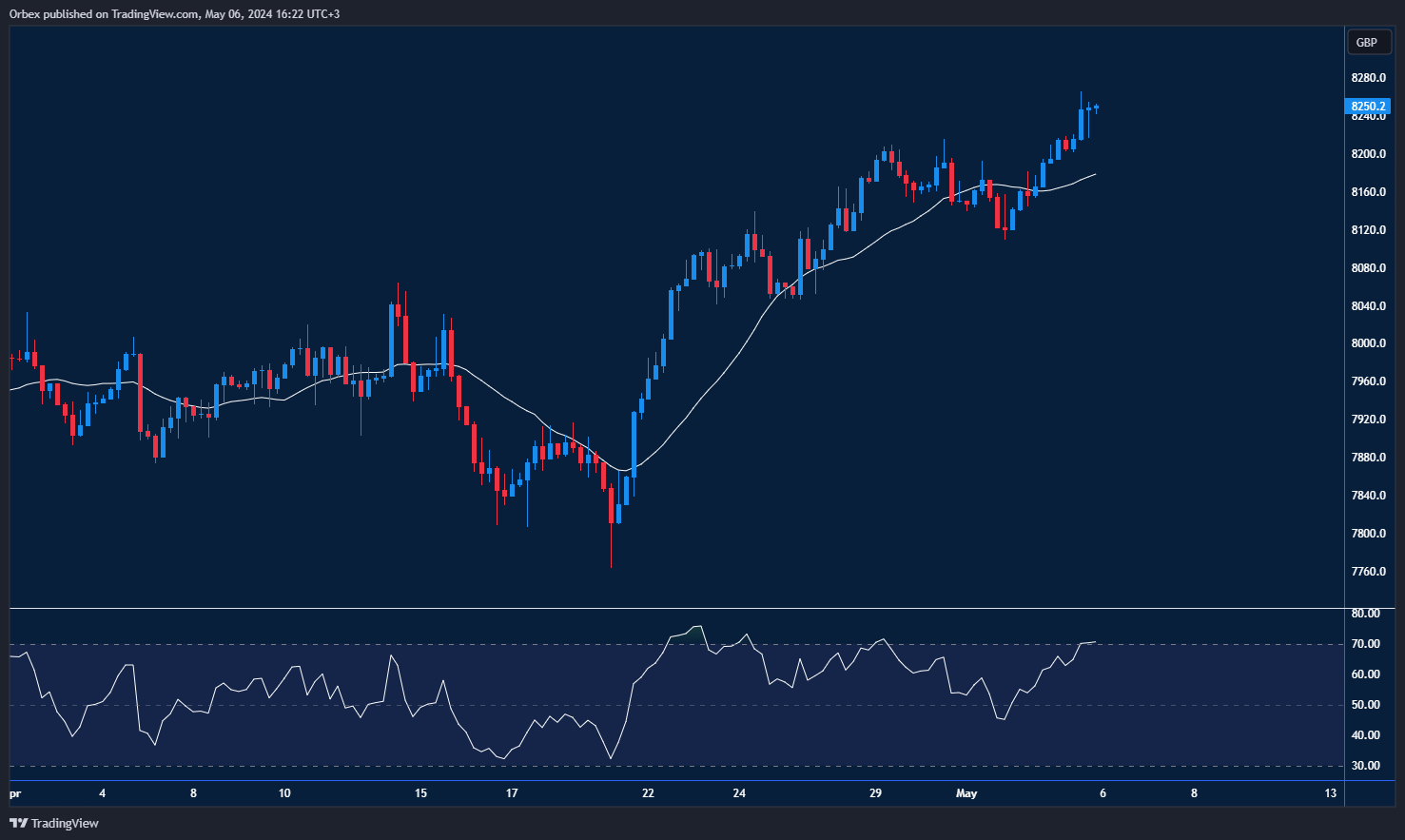
Task: Click the Orbex published on TradingView header text
Action: point(174,13)
